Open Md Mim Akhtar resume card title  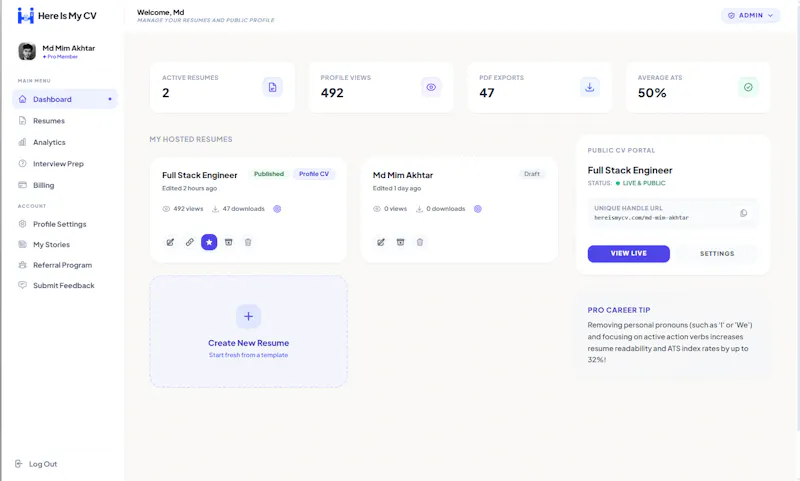(x=403, y=175)
